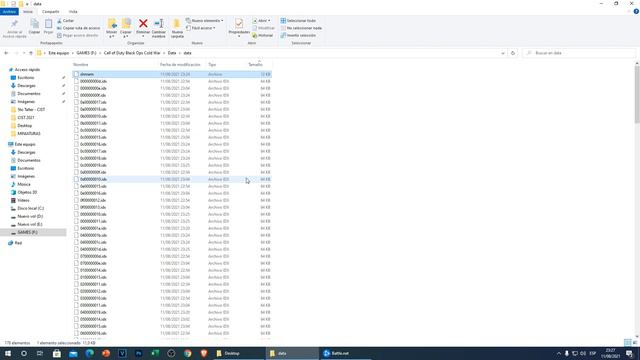Image resolution: width=640 pixels, height=360 pixels.
Task: Click the refresh button beside address bar
Action: click(x=513, y=53)
